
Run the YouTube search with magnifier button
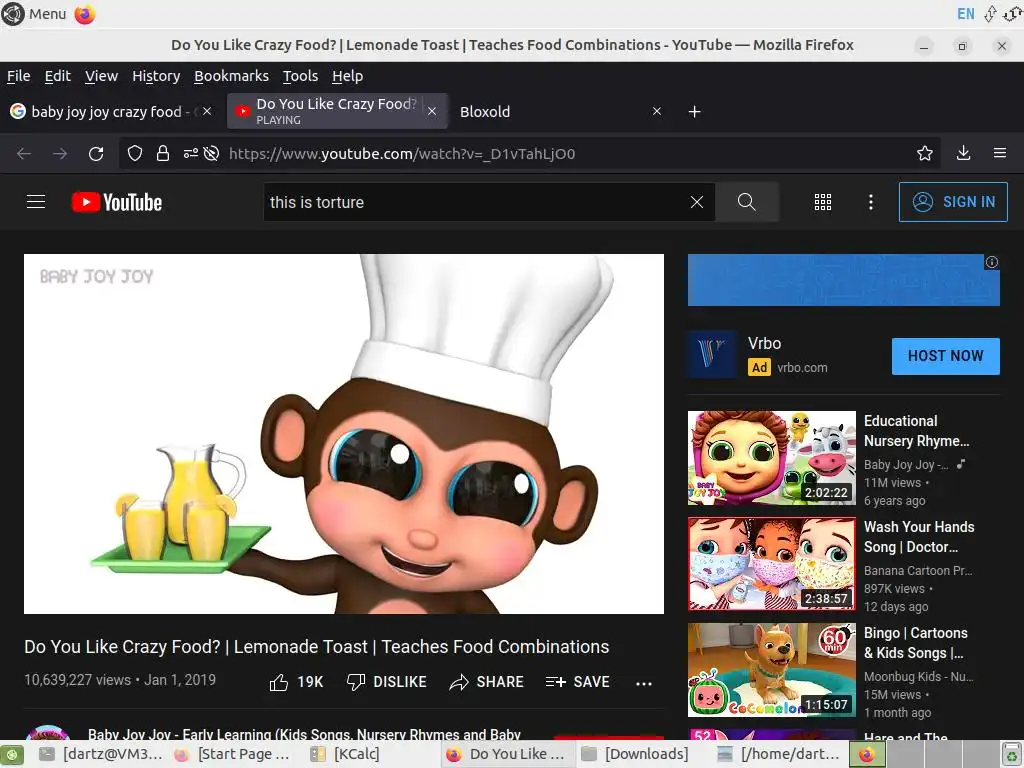coord(746,202)
